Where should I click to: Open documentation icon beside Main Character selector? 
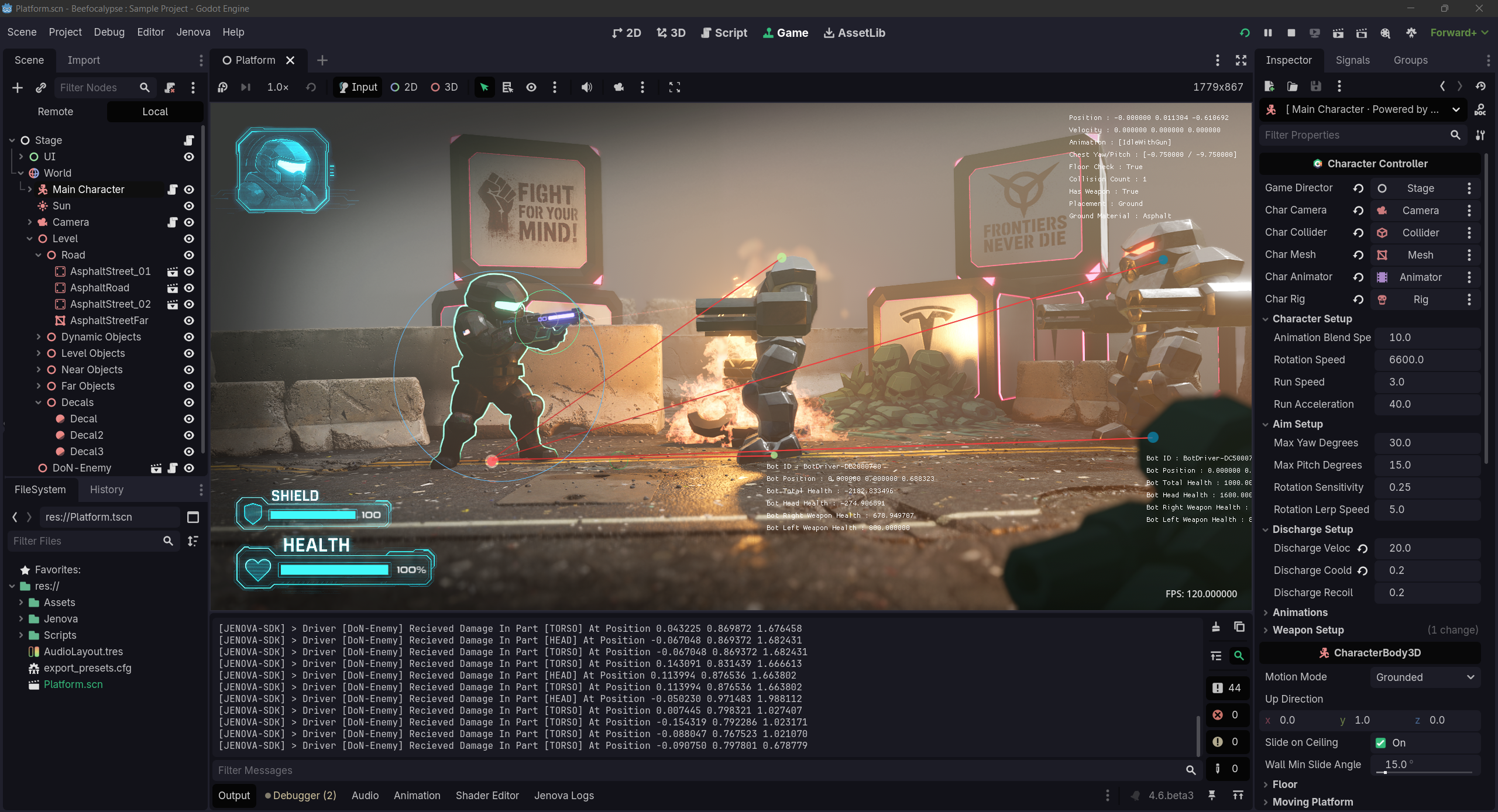[x=1480, y=109]
